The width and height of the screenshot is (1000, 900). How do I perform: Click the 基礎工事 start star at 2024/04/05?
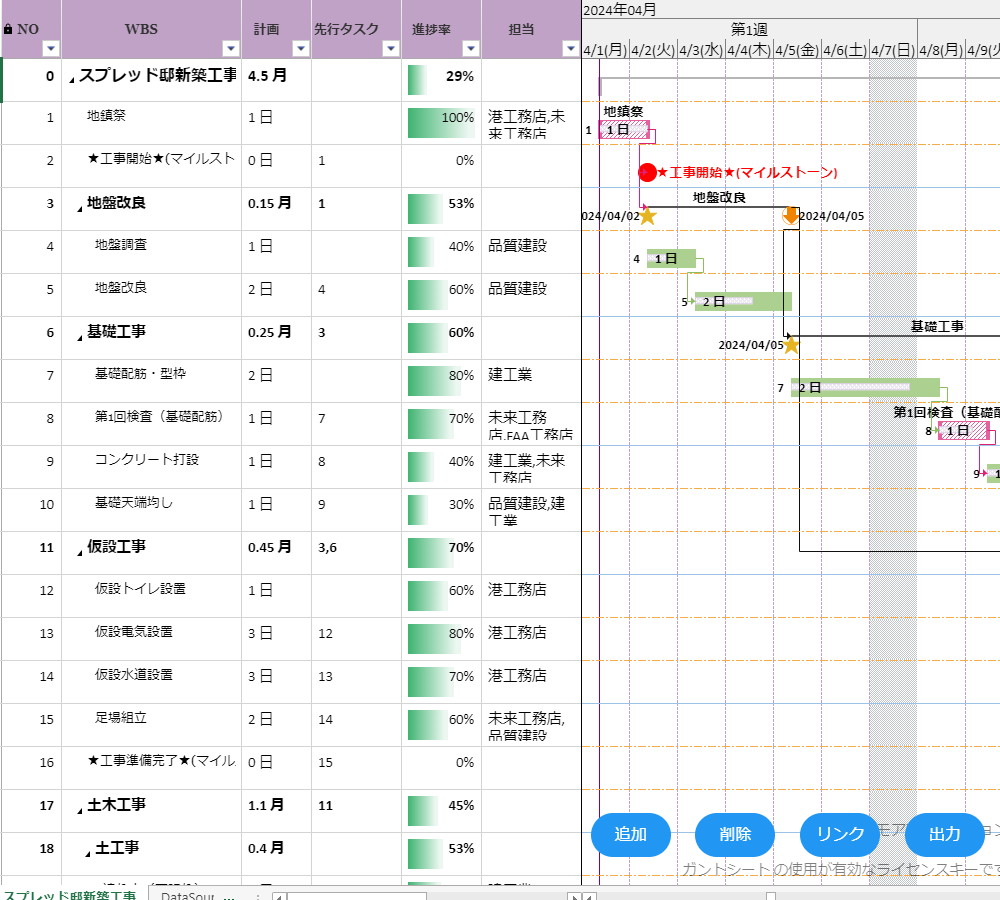pyautogui.click(x=791, y=345)
